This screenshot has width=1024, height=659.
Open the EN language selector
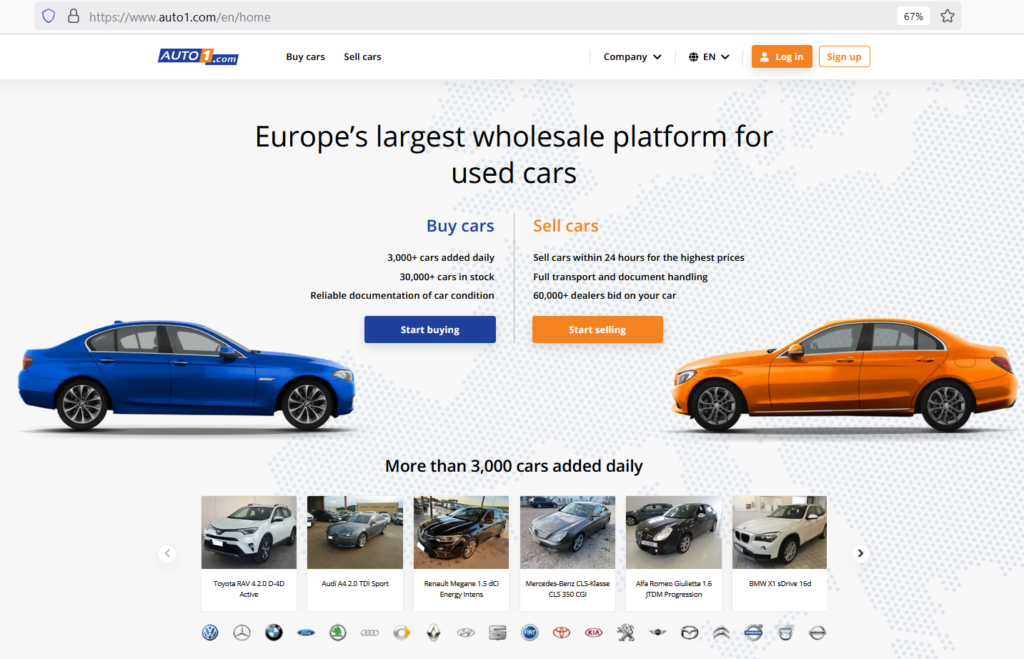click(709, 57)
